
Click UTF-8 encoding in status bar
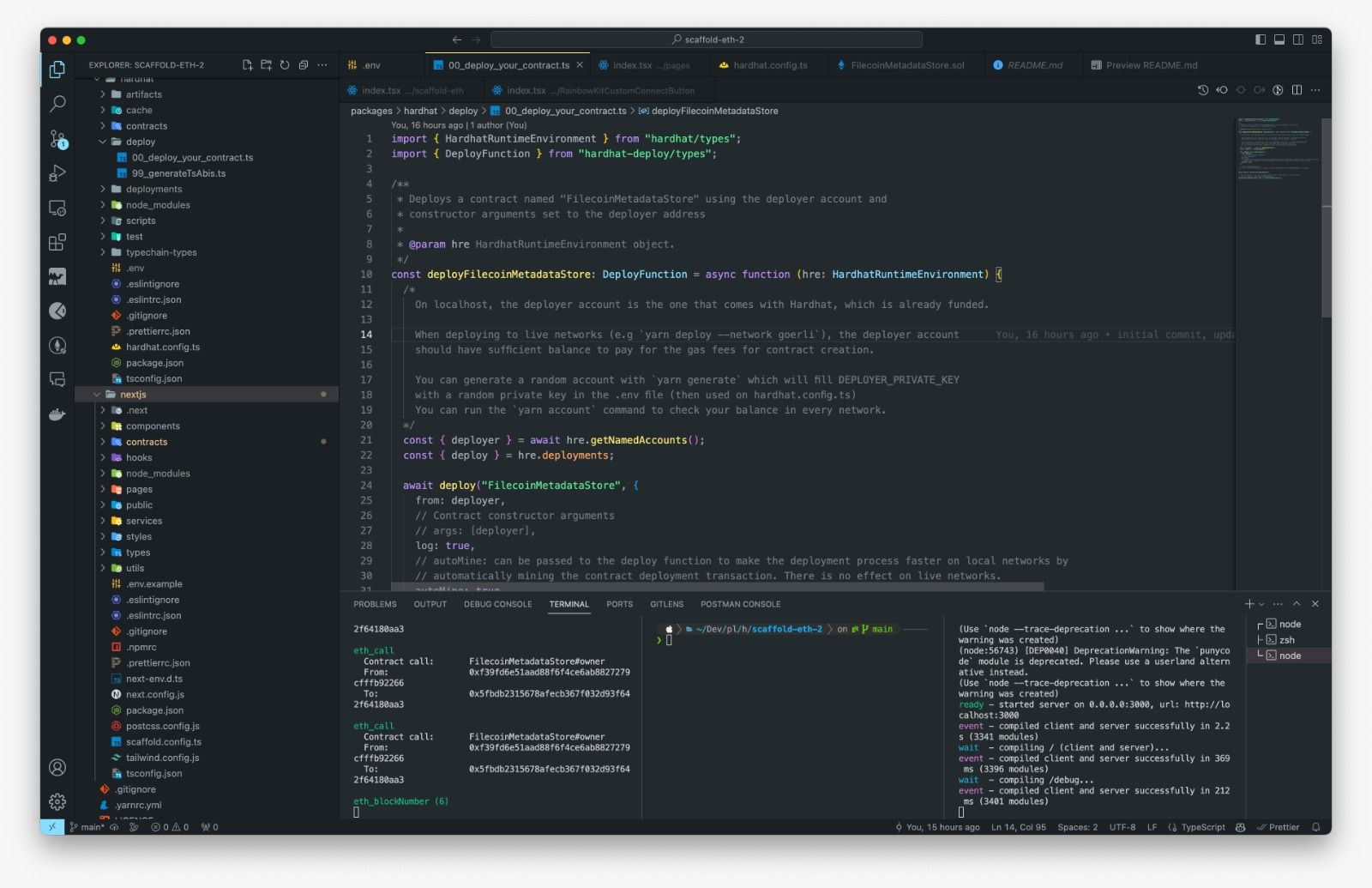(1122, 827)
